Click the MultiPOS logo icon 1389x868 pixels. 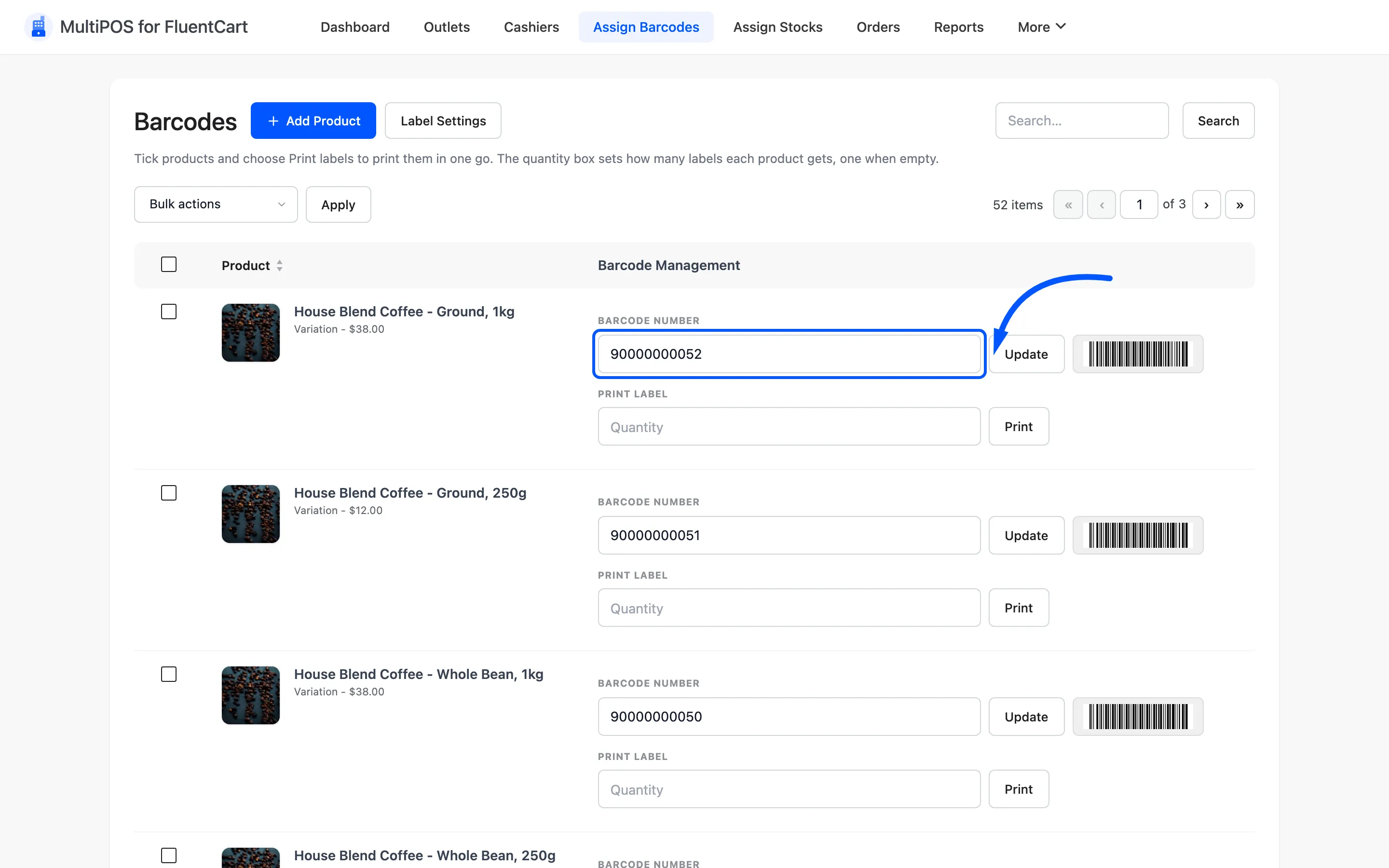(39, 27)
